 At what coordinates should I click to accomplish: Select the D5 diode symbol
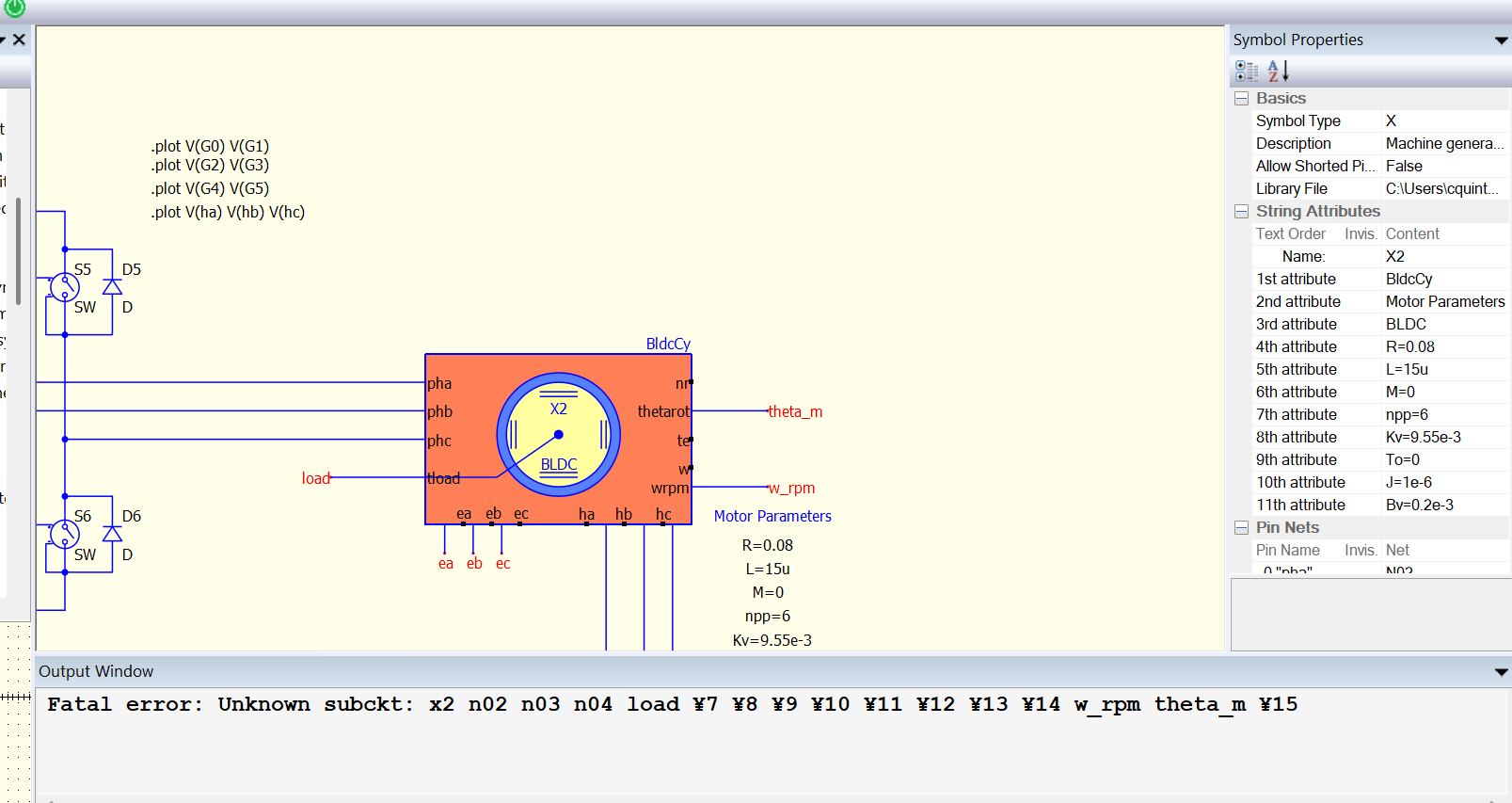click(112, 286)
